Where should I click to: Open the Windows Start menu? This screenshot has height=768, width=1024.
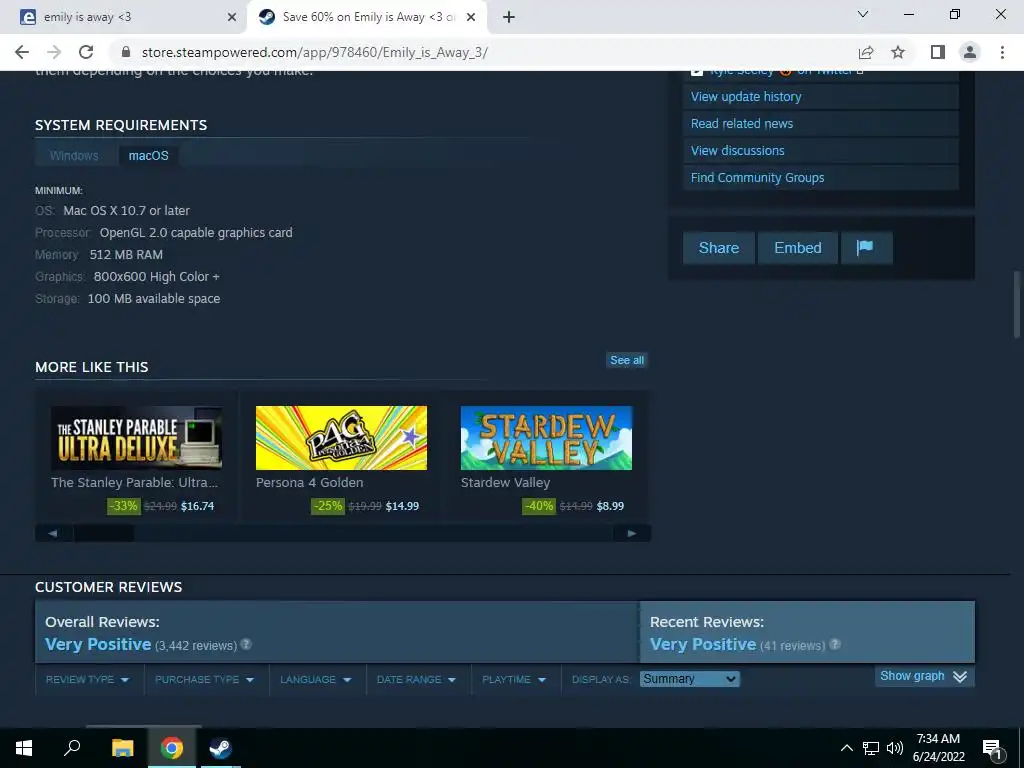24,748
